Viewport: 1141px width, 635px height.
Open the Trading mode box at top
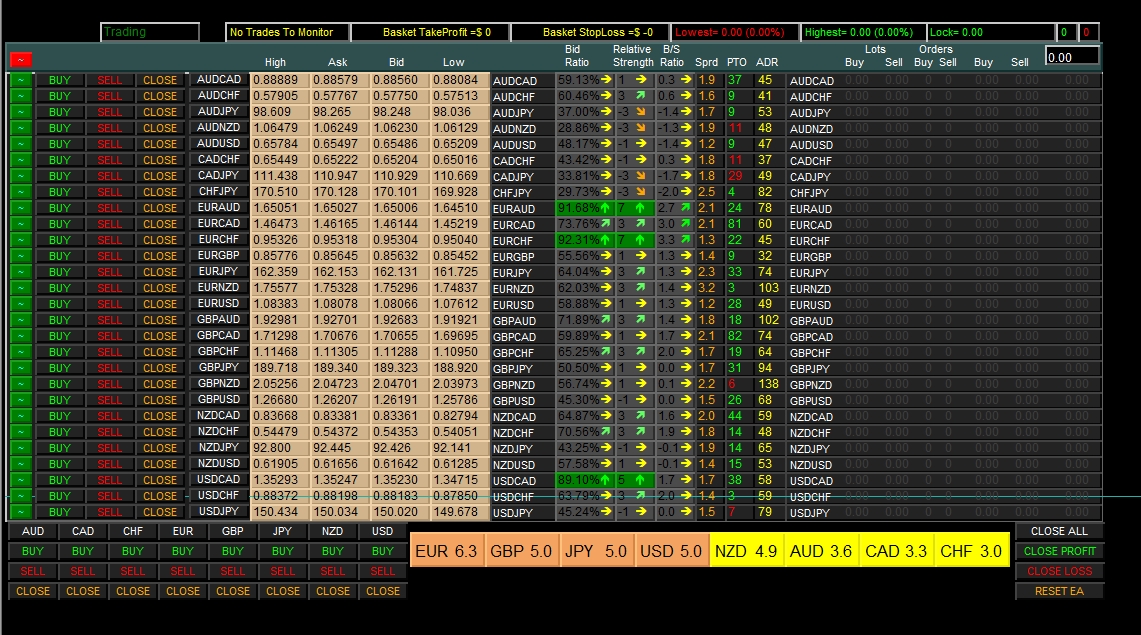150,32
